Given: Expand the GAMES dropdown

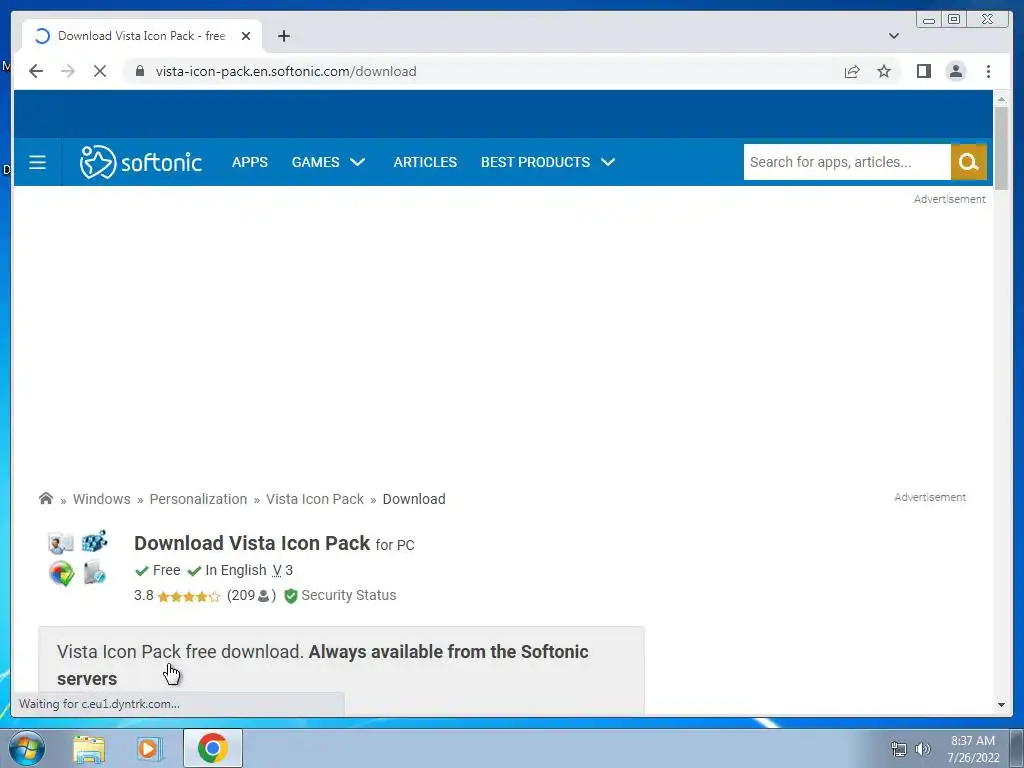Looking at the screenshot, I should click(x=328, y=162).
